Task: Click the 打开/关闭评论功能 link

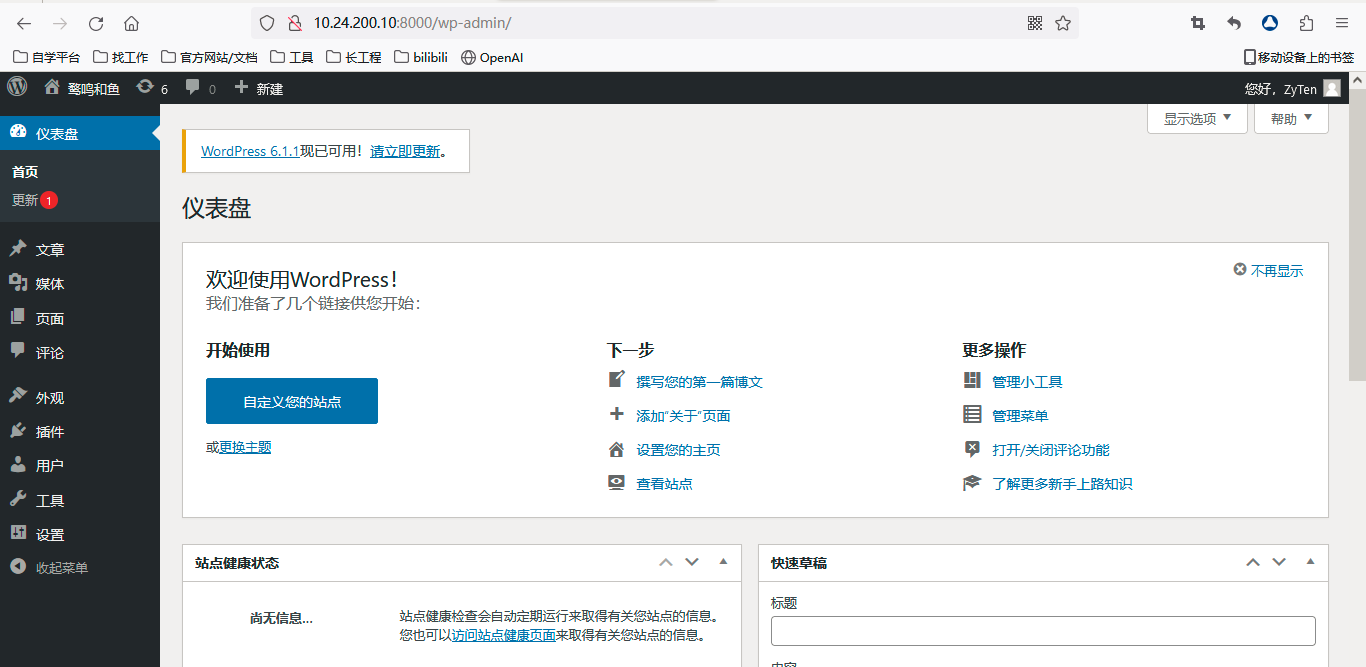Action: point(1051,450)
